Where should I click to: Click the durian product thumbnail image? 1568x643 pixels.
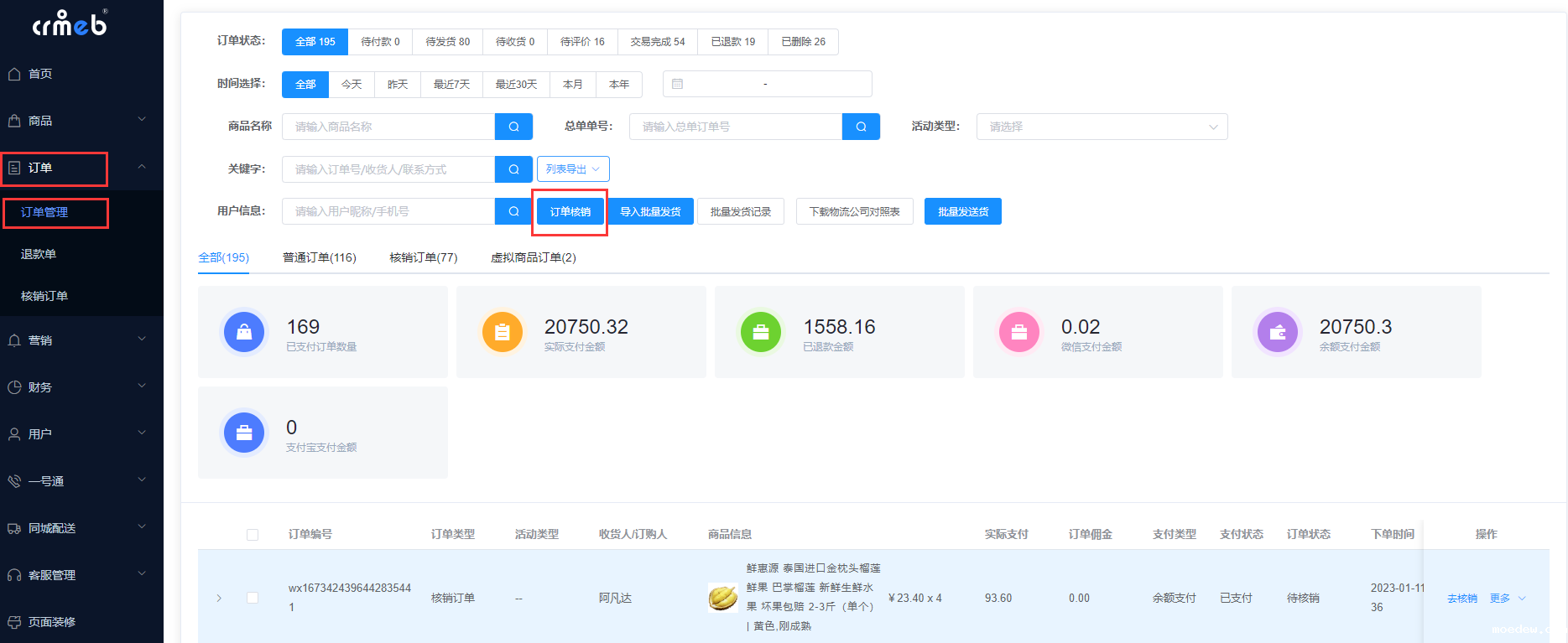point(722,598)
